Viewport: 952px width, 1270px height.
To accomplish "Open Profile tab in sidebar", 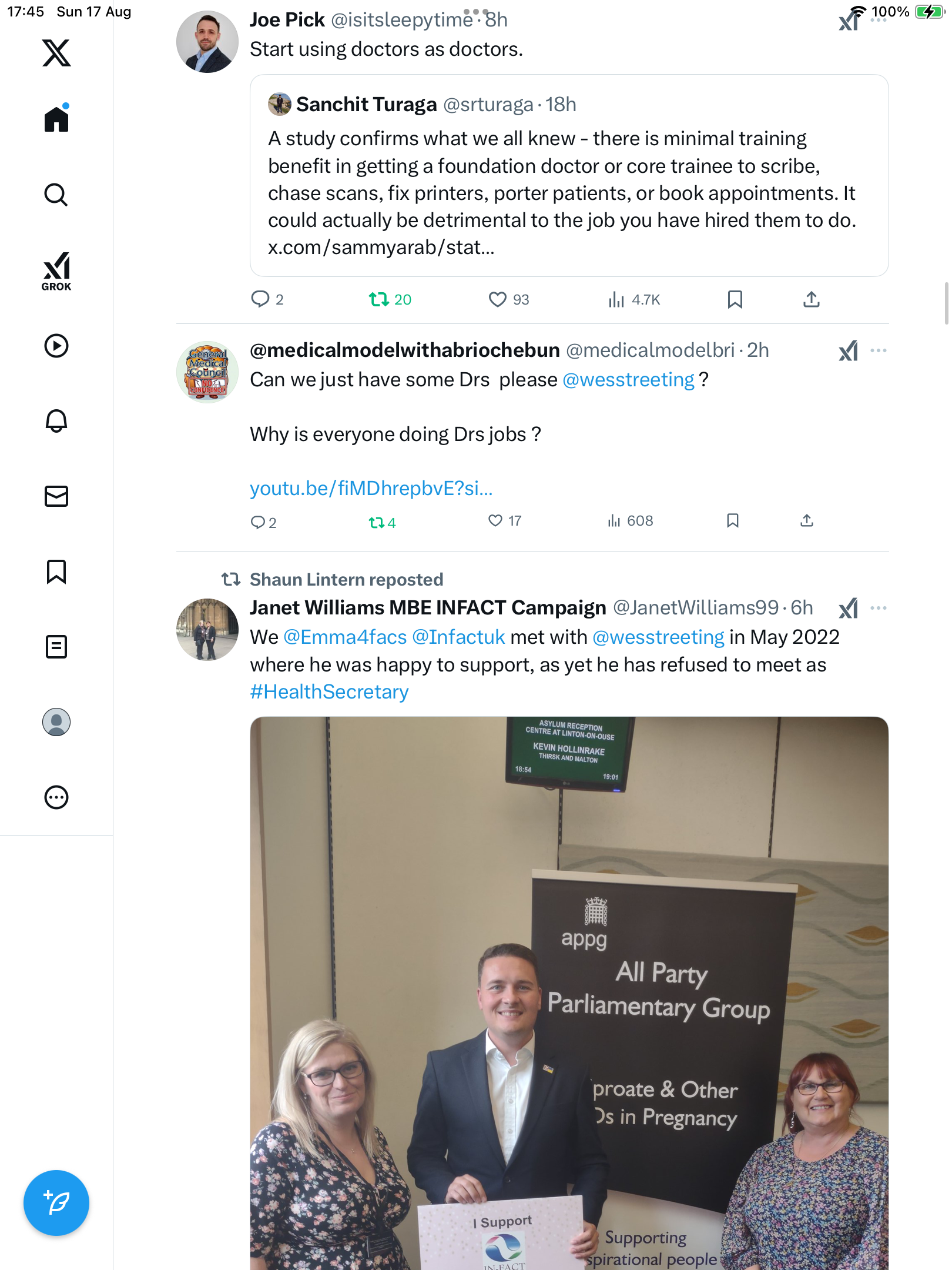I will [56, 722].
